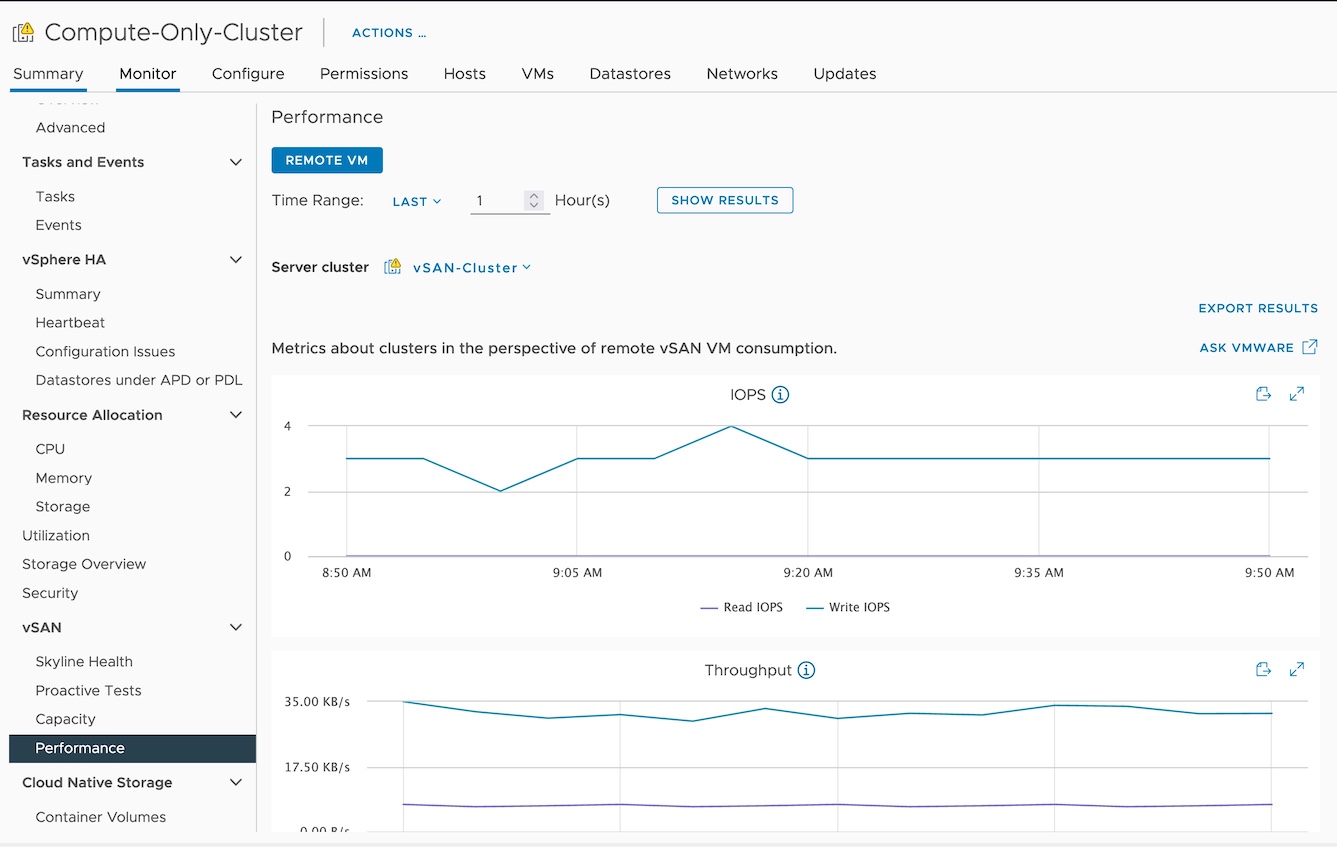Maximize the Throughput chart
This screenshot has height=847, width=1337.
(1297, 669)
